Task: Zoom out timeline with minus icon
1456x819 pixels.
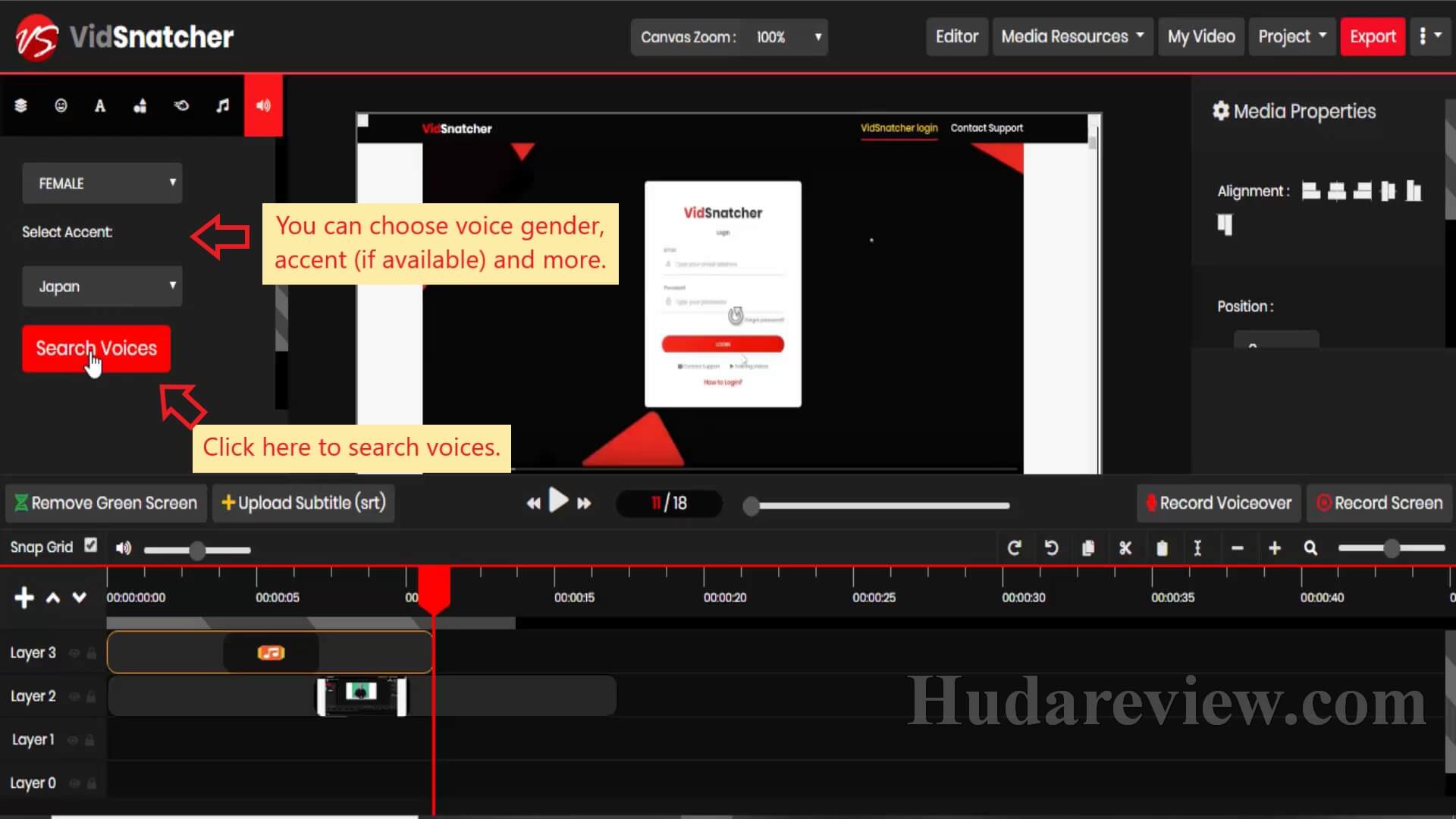Action: click(x=1238, y=548)
